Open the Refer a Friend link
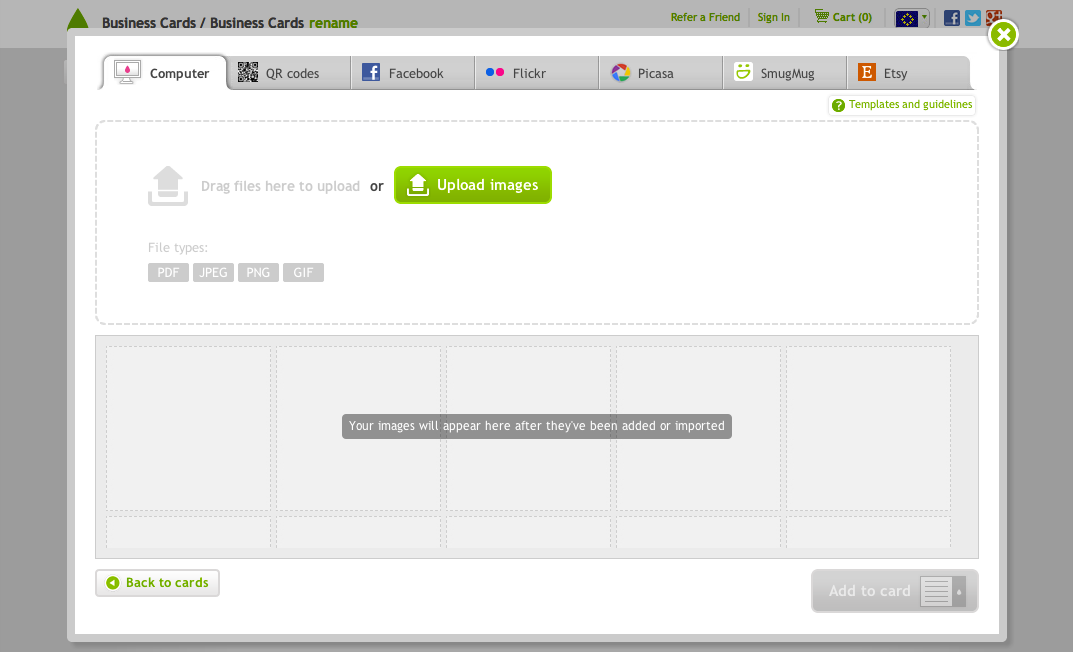 click(x=705, y=17)
